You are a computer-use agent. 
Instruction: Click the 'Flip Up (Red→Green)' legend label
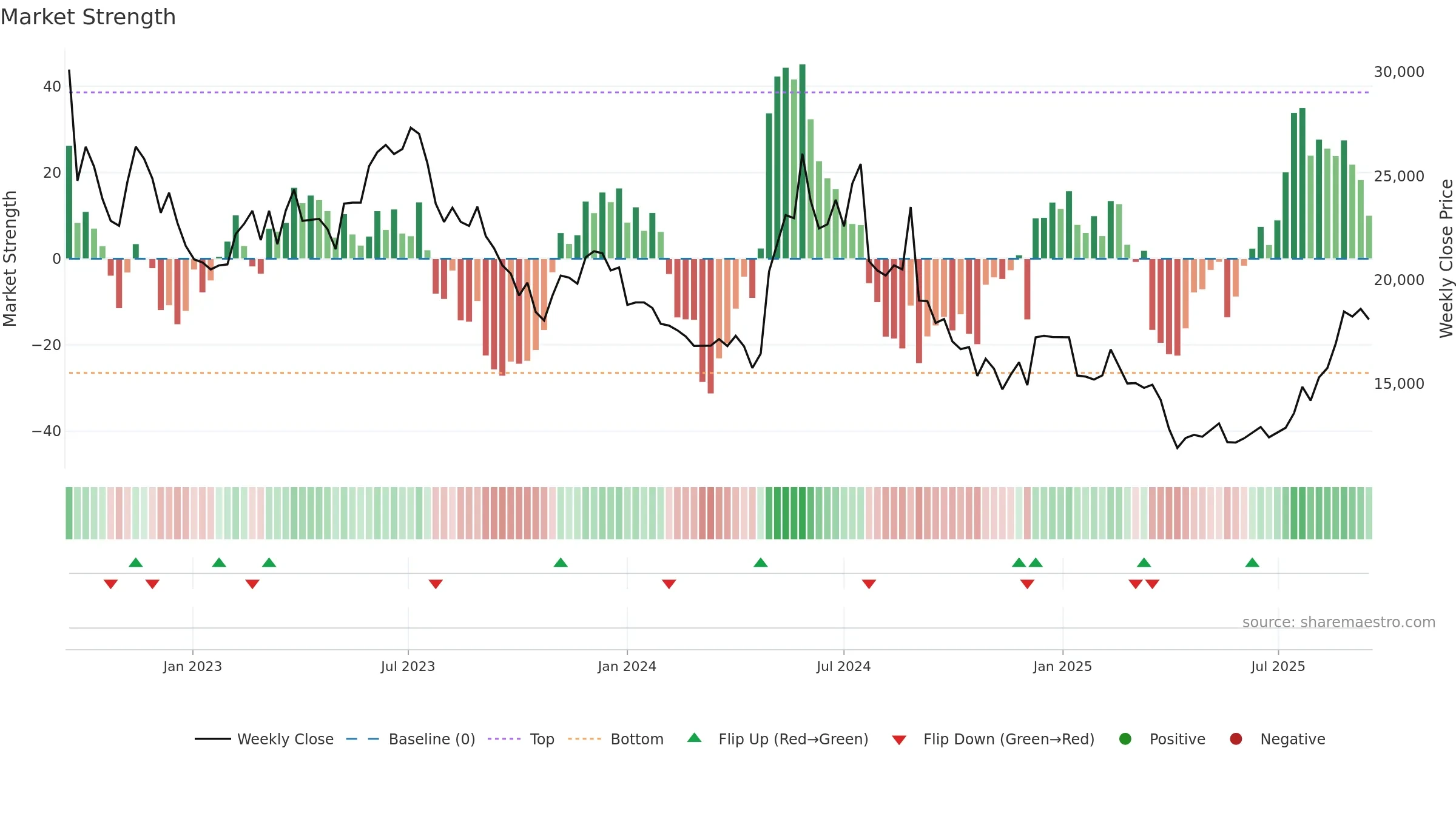[x=794, y=740]
